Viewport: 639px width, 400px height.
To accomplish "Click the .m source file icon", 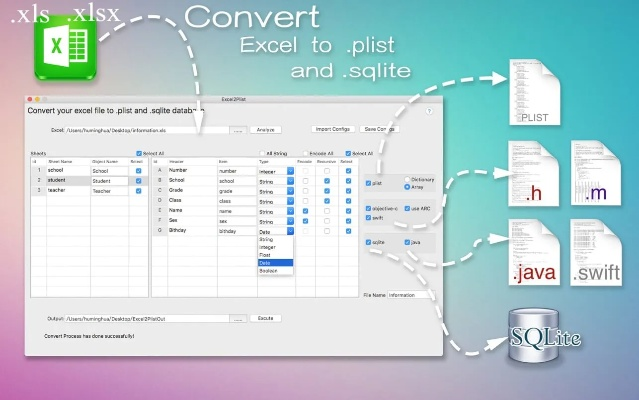I will (x=595, y=173).
